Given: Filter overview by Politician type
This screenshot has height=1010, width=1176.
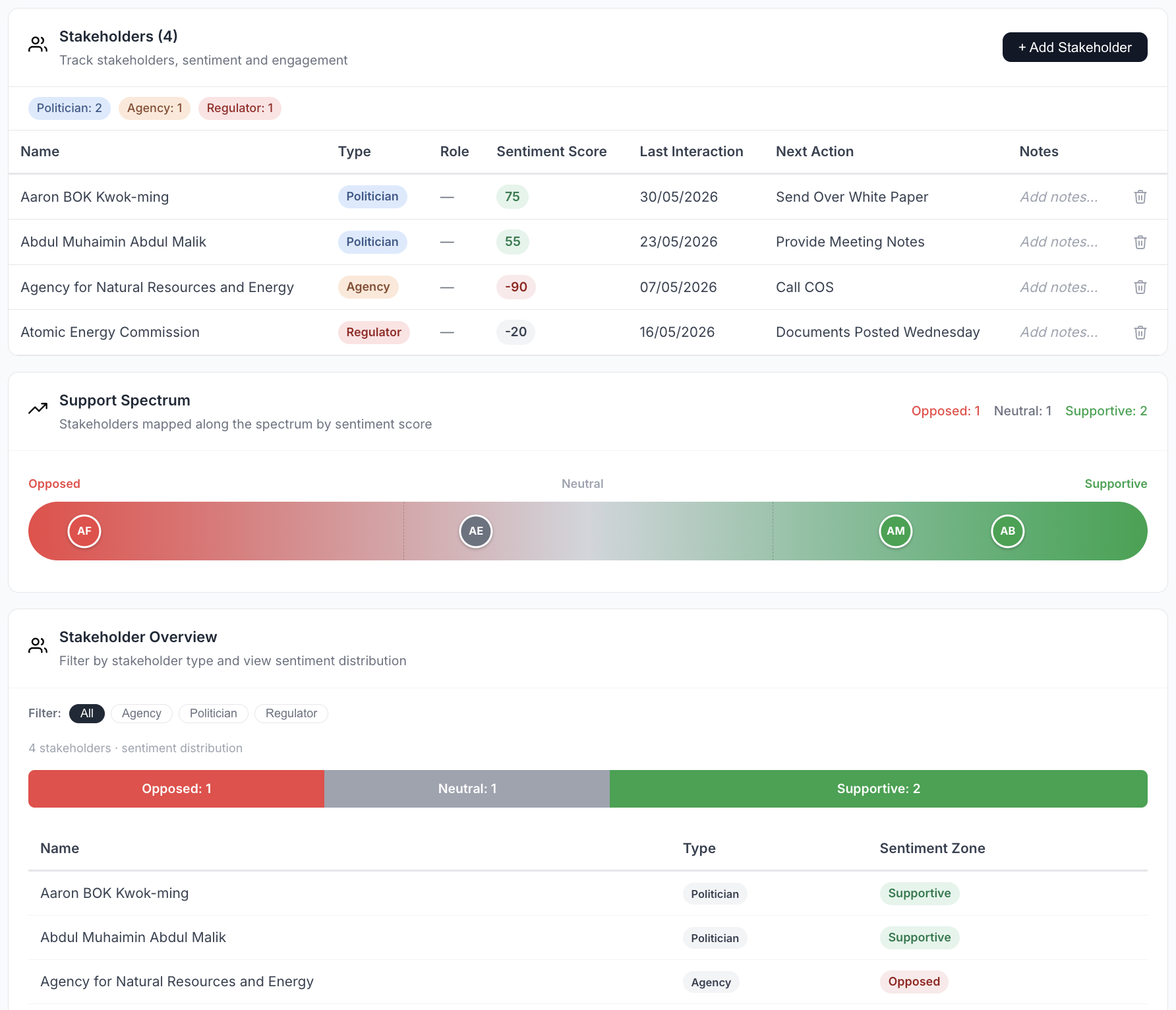Looking at the screenshot, I should point(214,713).
